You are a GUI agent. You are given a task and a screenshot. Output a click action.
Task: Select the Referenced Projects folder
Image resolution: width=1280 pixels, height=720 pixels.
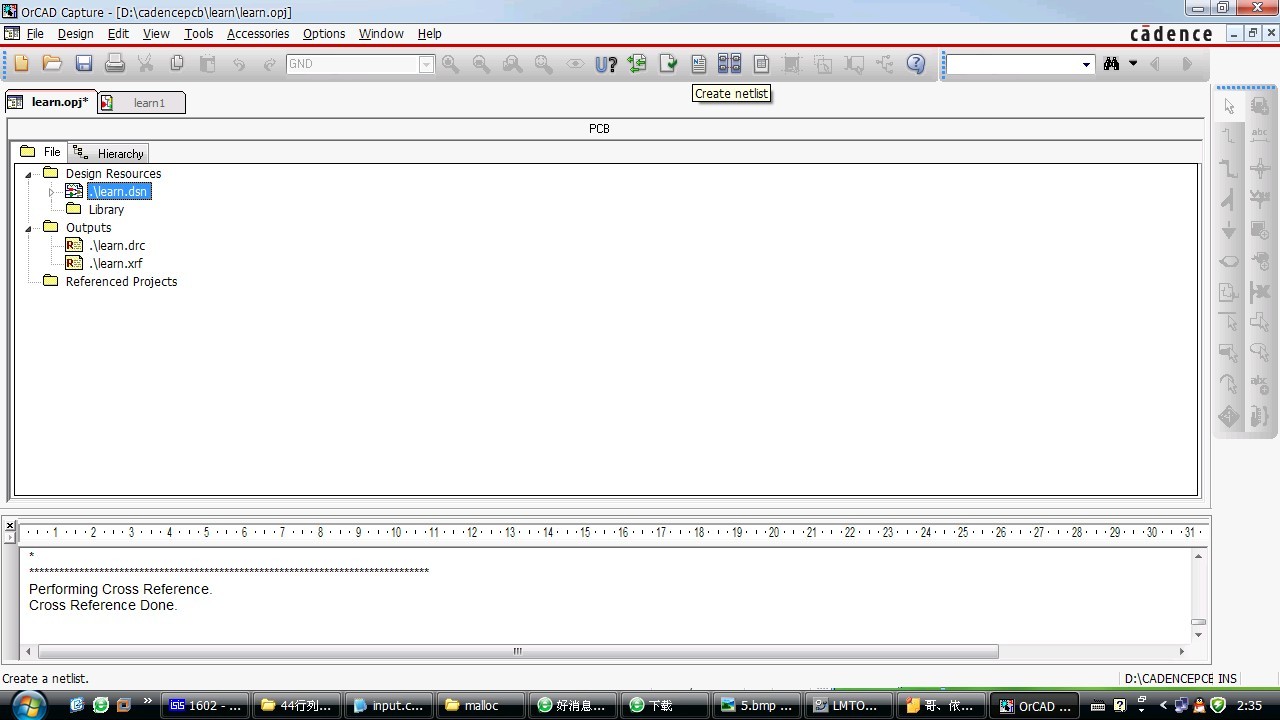pos(121,282)
